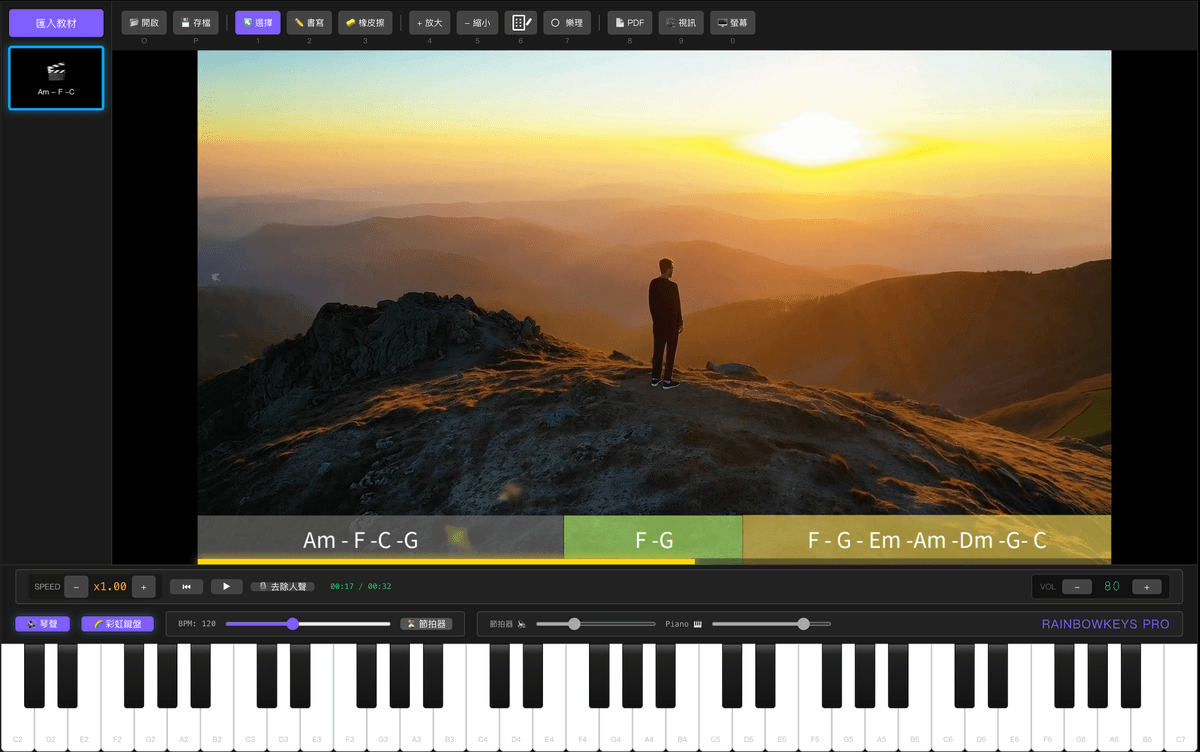Screen dimensions: 1200x752
Task: Save the project via 存檔
Action: [195, 21]
